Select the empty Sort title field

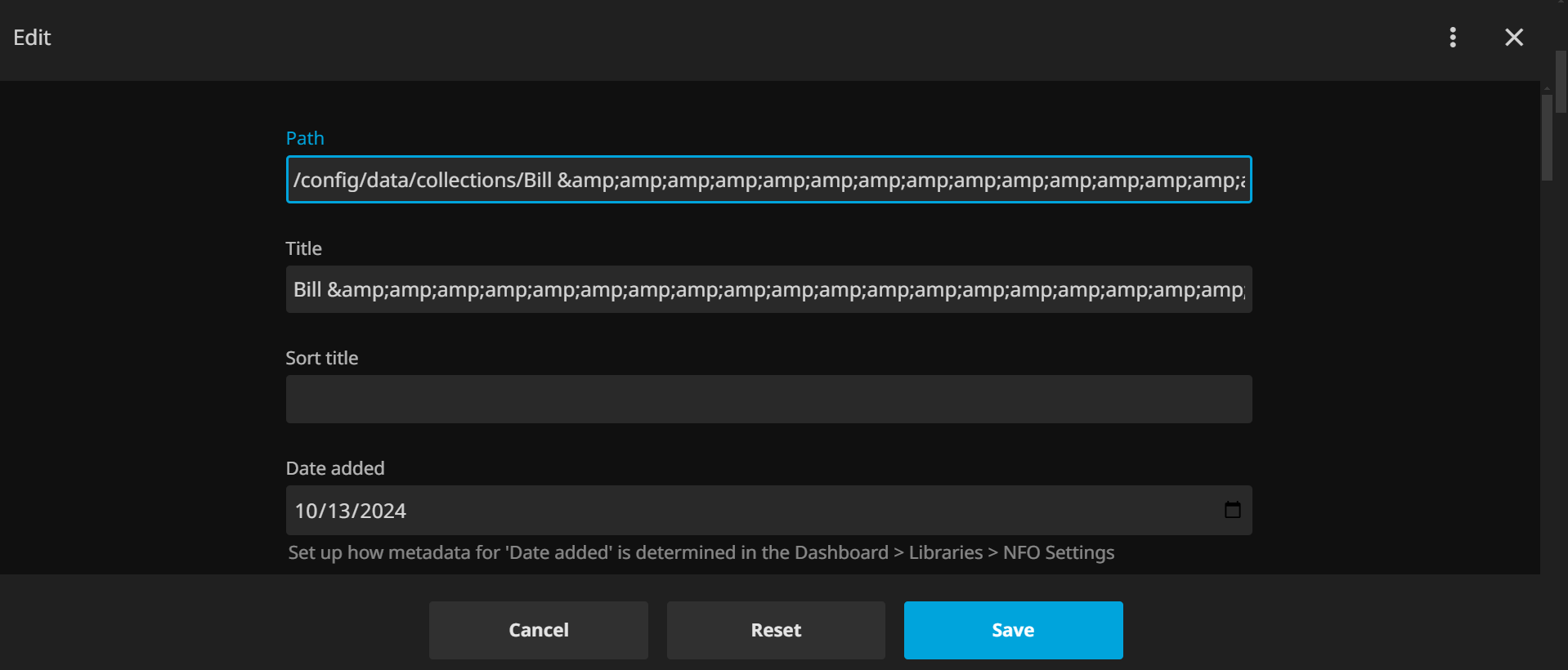(x=768, y=400)
